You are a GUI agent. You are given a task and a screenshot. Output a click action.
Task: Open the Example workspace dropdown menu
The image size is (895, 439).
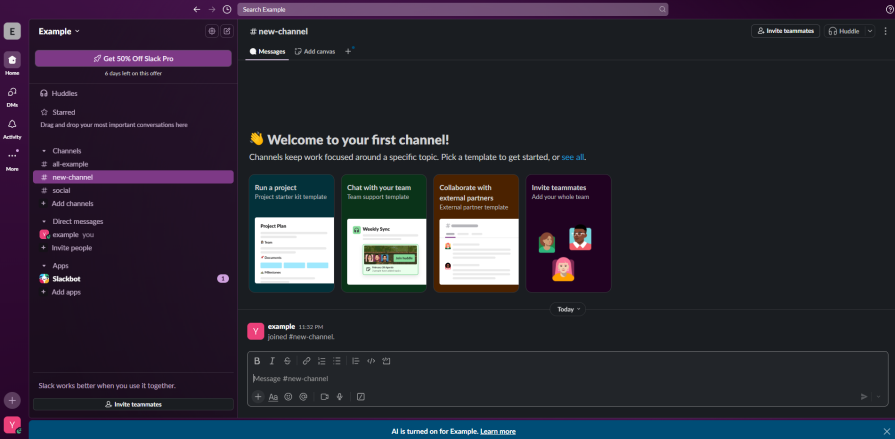pyautogui.click(x=59, y=31)
